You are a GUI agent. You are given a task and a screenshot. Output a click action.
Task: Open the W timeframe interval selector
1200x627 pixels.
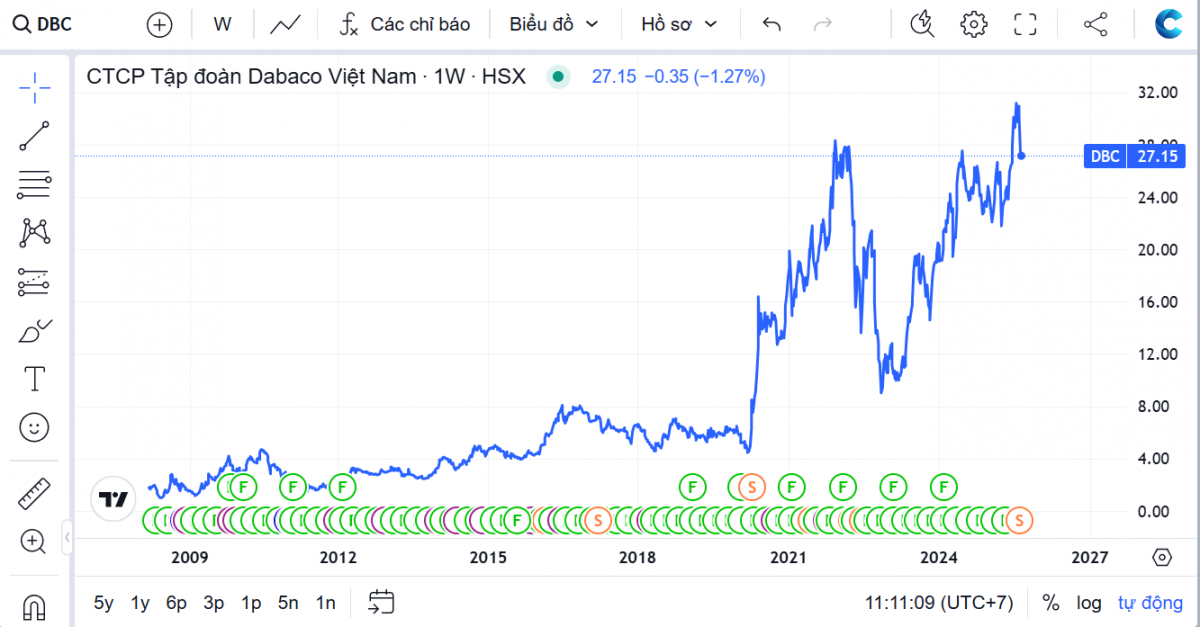[222, 24]
